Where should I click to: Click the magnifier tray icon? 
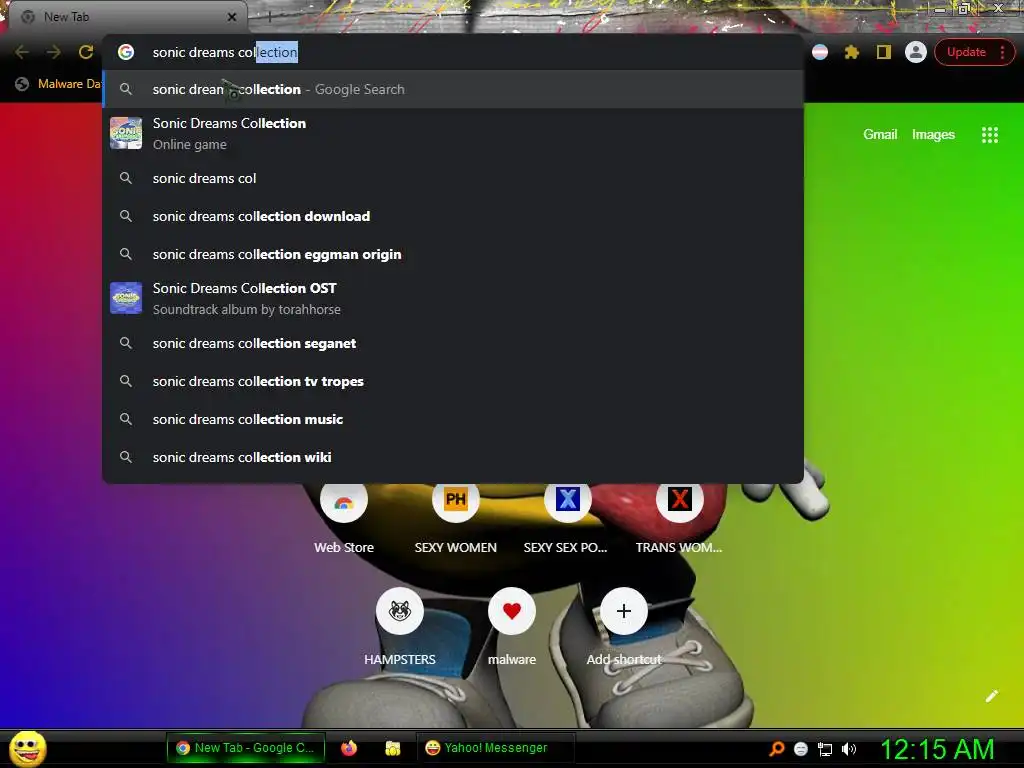(776, 749)
